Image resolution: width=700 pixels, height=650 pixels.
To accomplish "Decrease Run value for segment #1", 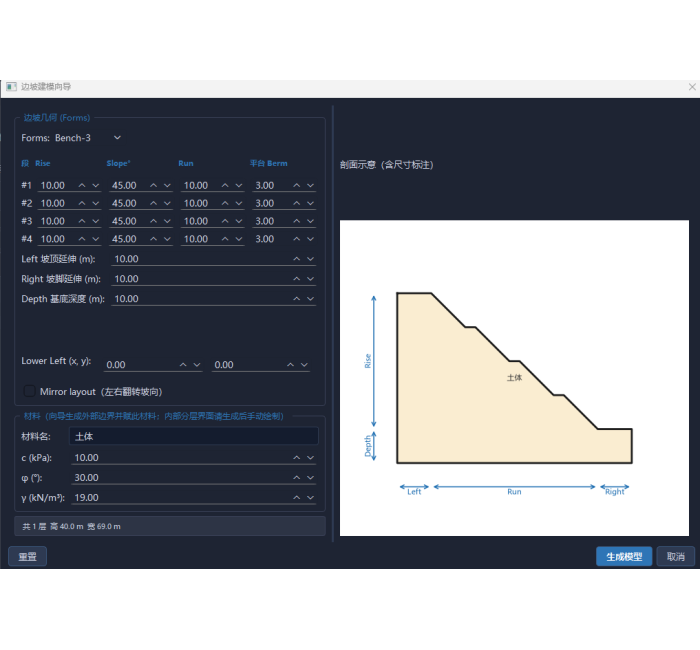I will (239, 185).
